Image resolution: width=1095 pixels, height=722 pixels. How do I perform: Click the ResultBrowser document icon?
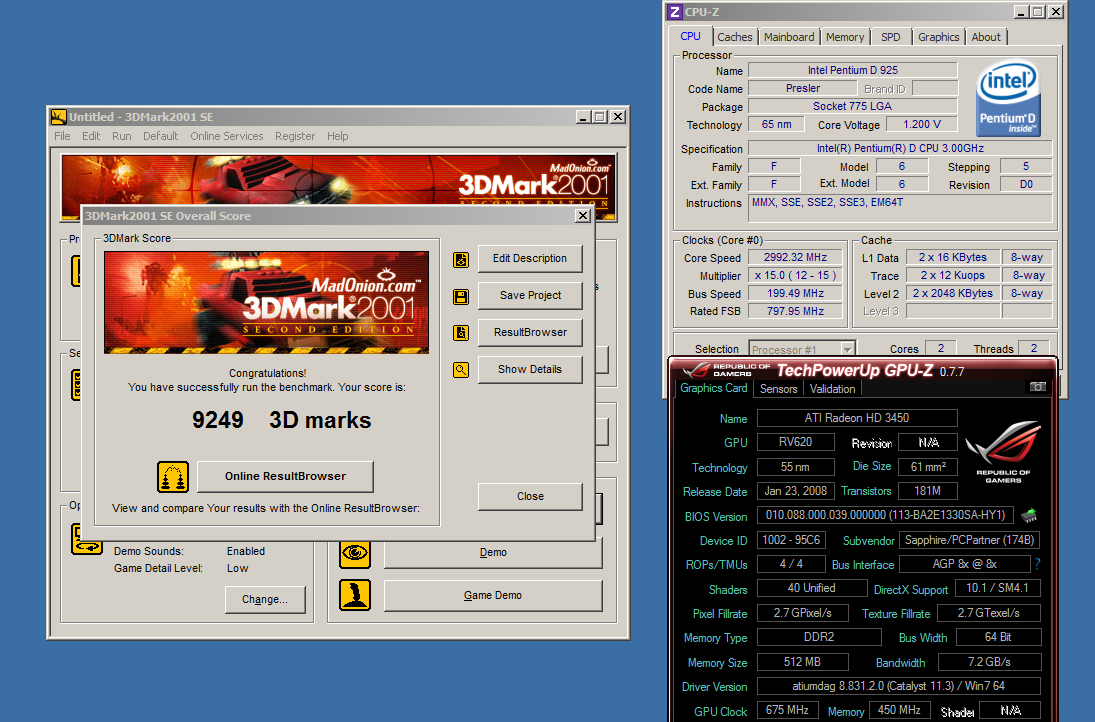pos(461,332)
